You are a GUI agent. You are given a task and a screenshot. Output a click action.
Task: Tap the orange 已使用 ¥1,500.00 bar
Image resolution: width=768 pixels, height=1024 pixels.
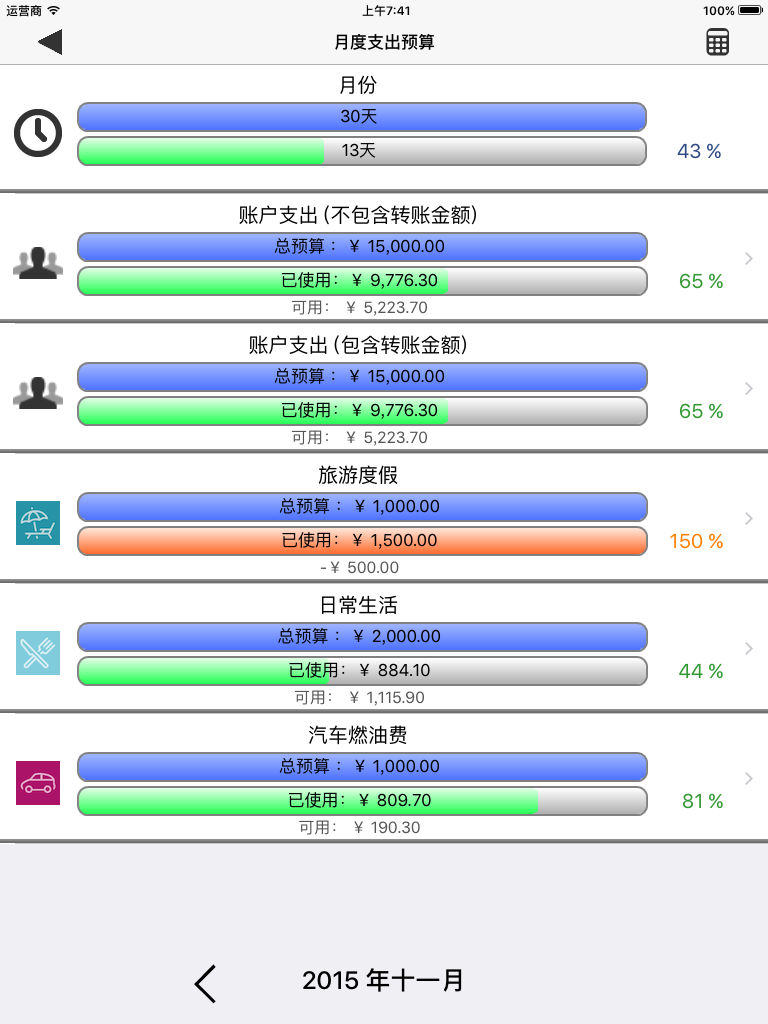pos(362,541)
